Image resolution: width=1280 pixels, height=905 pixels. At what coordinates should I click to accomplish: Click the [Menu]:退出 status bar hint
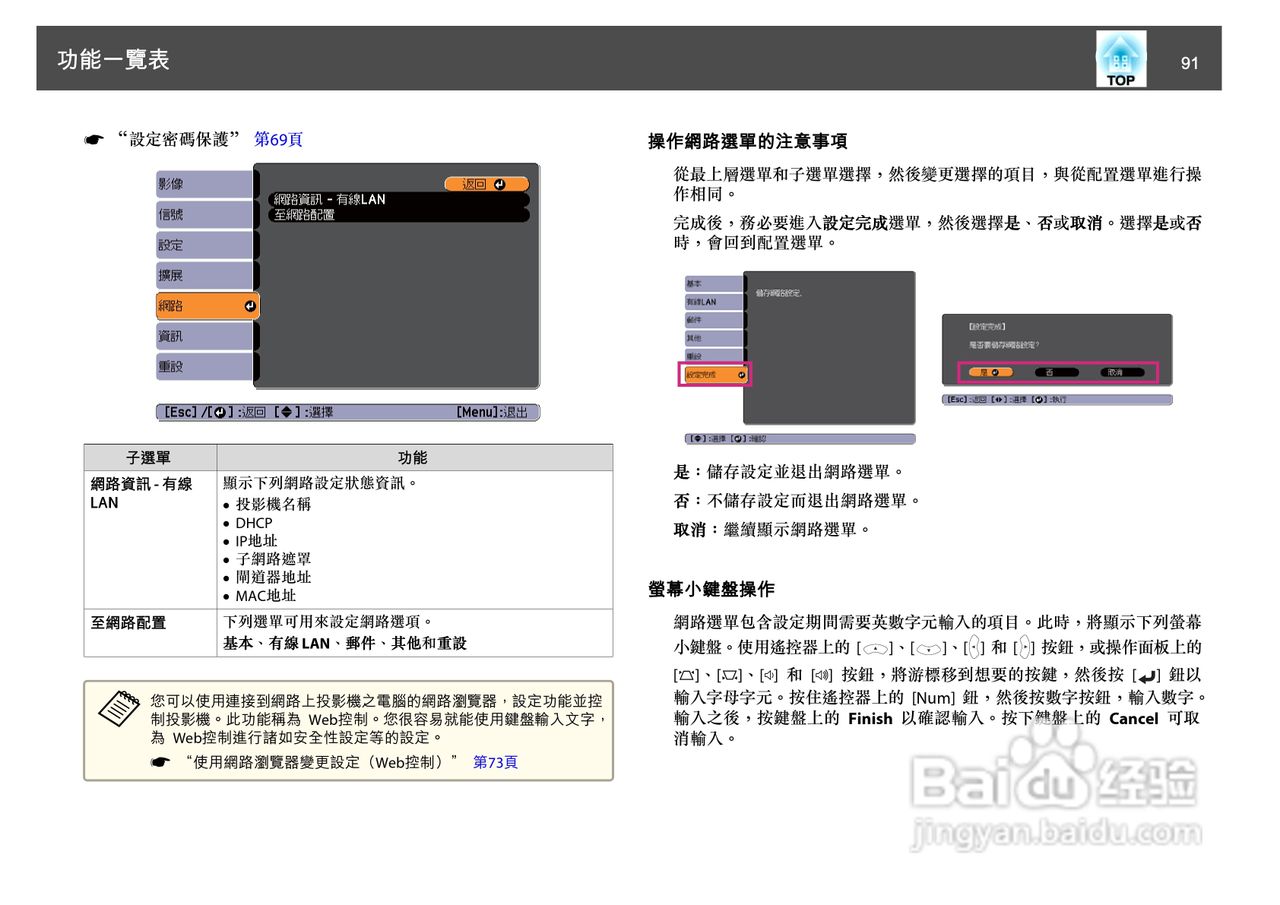pyautogui.click(x=492, y=412)
